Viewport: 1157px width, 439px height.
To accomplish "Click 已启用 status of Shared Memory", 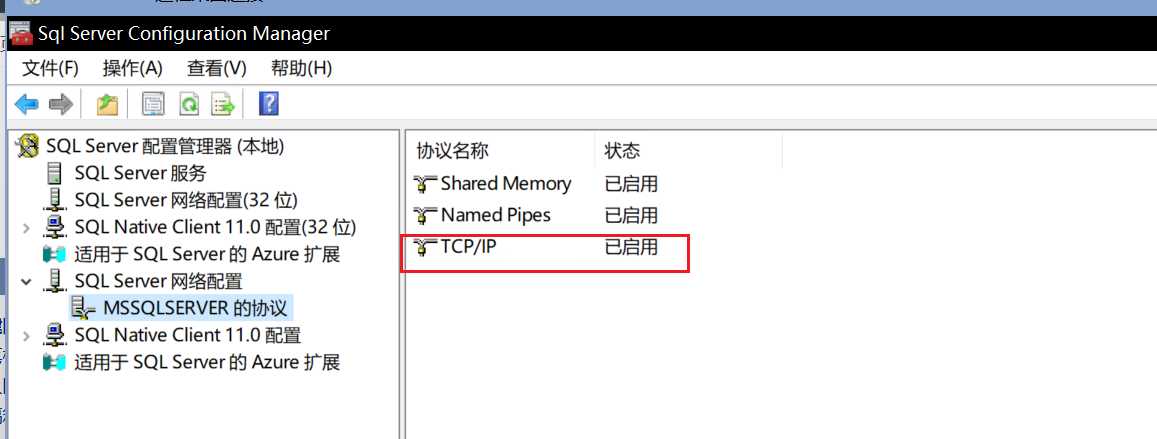I will click(631, 184).
